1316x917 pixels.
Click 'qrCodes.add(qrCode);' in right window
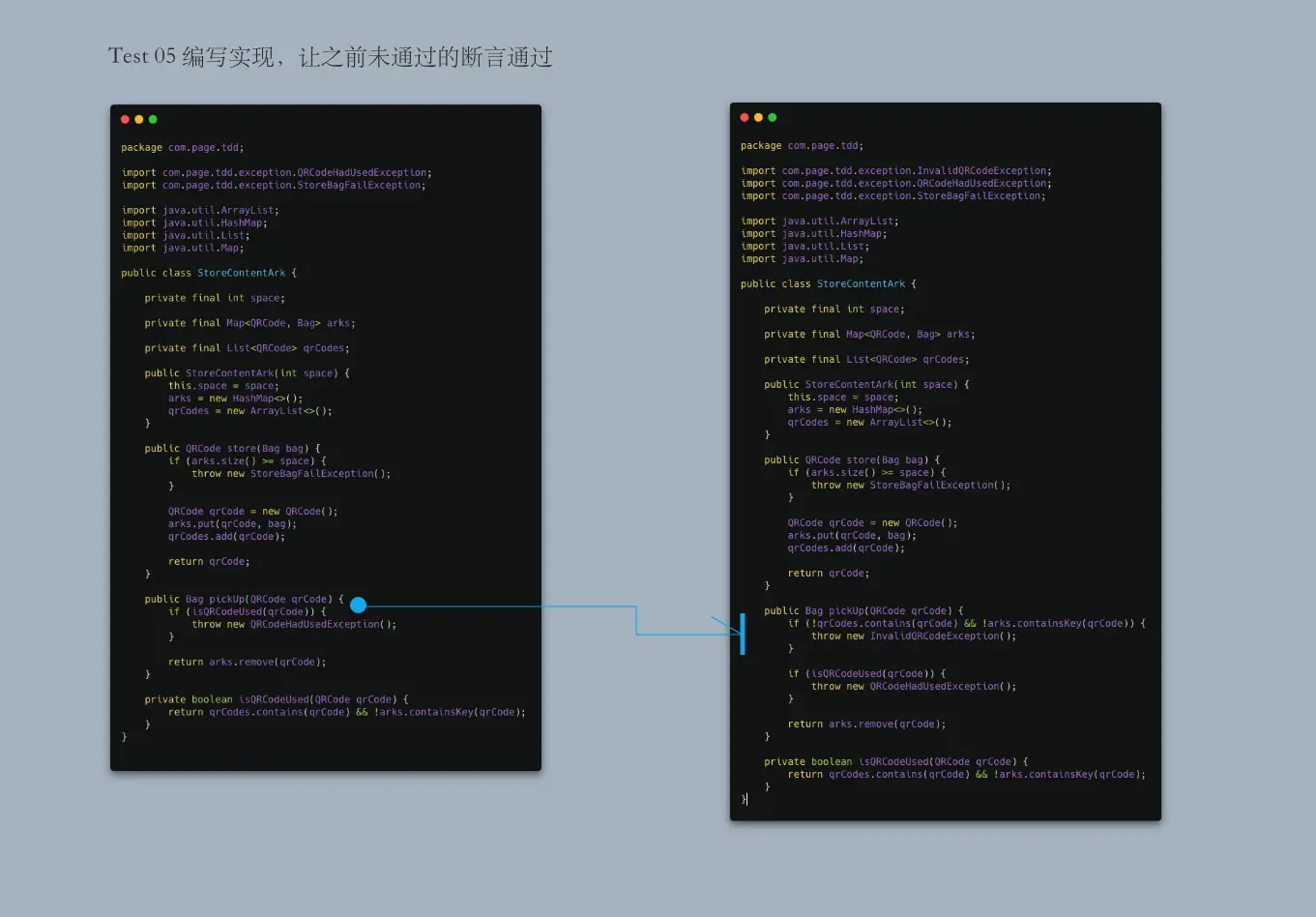tap(846, 548)
